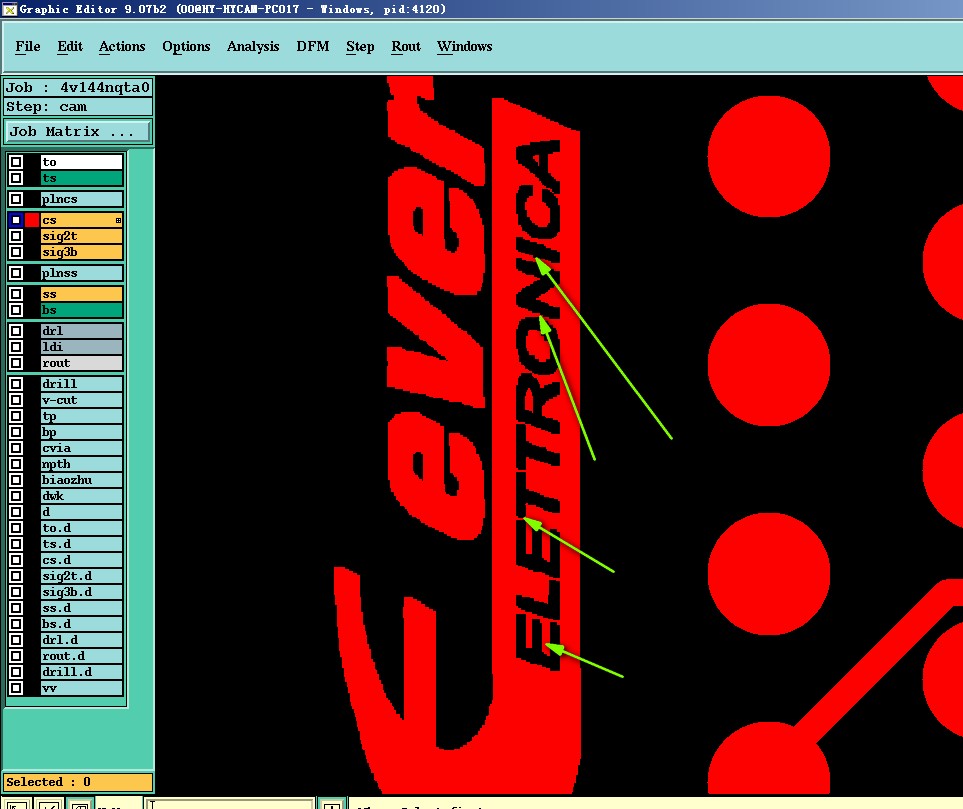Image resolution: width=963 pixels, height=809 pixels.
Task: Select the 'd' layer name
Action: (82, 512)
